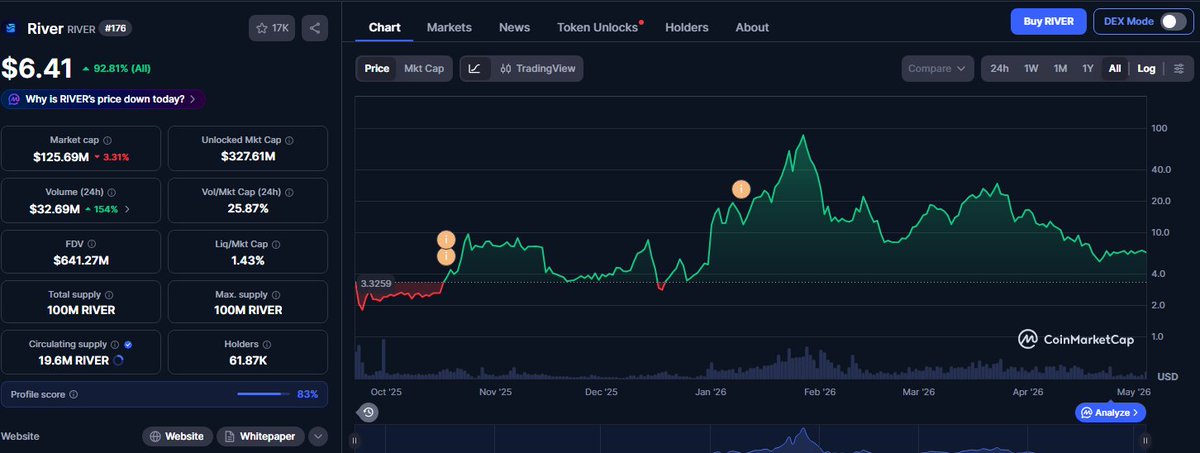Open the Markets tab
Screen dimensions: 1200x453
449,27
